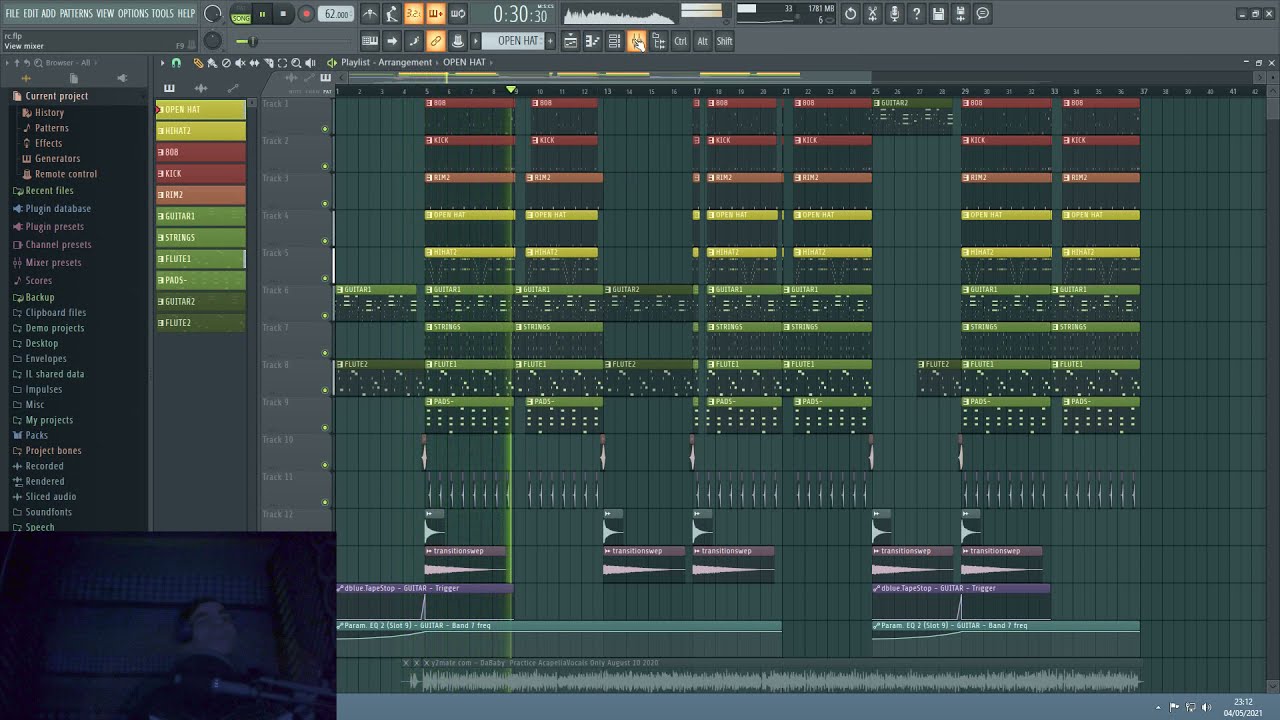Toggle loop recording icon
The image size is (1280, 720).
(x=458, y=14)
